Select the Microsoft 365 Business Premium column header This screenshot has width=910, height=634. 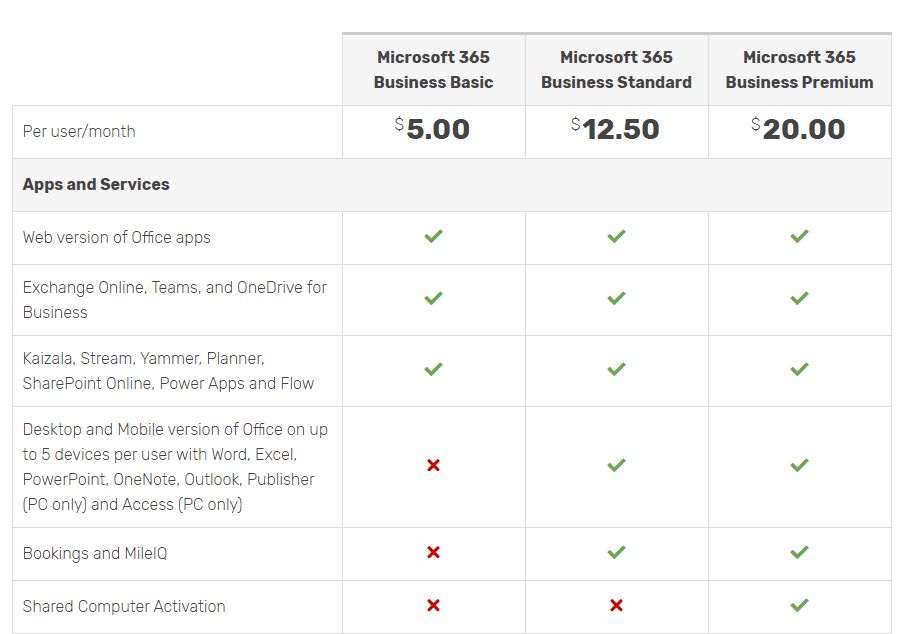(799, 69)
